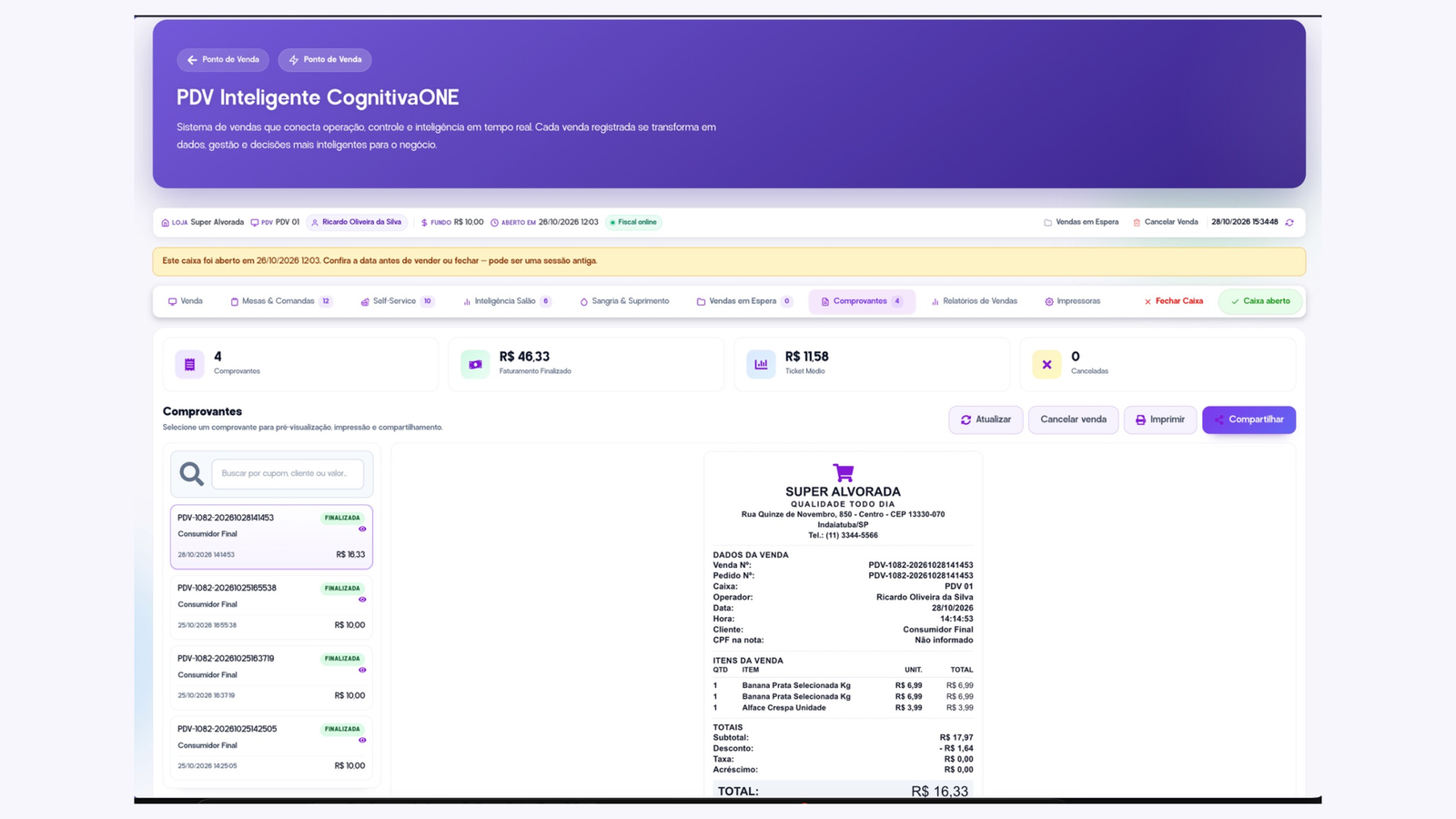Open the Self-Service tab
This screenshot has width=1456, height=819.
397,301
